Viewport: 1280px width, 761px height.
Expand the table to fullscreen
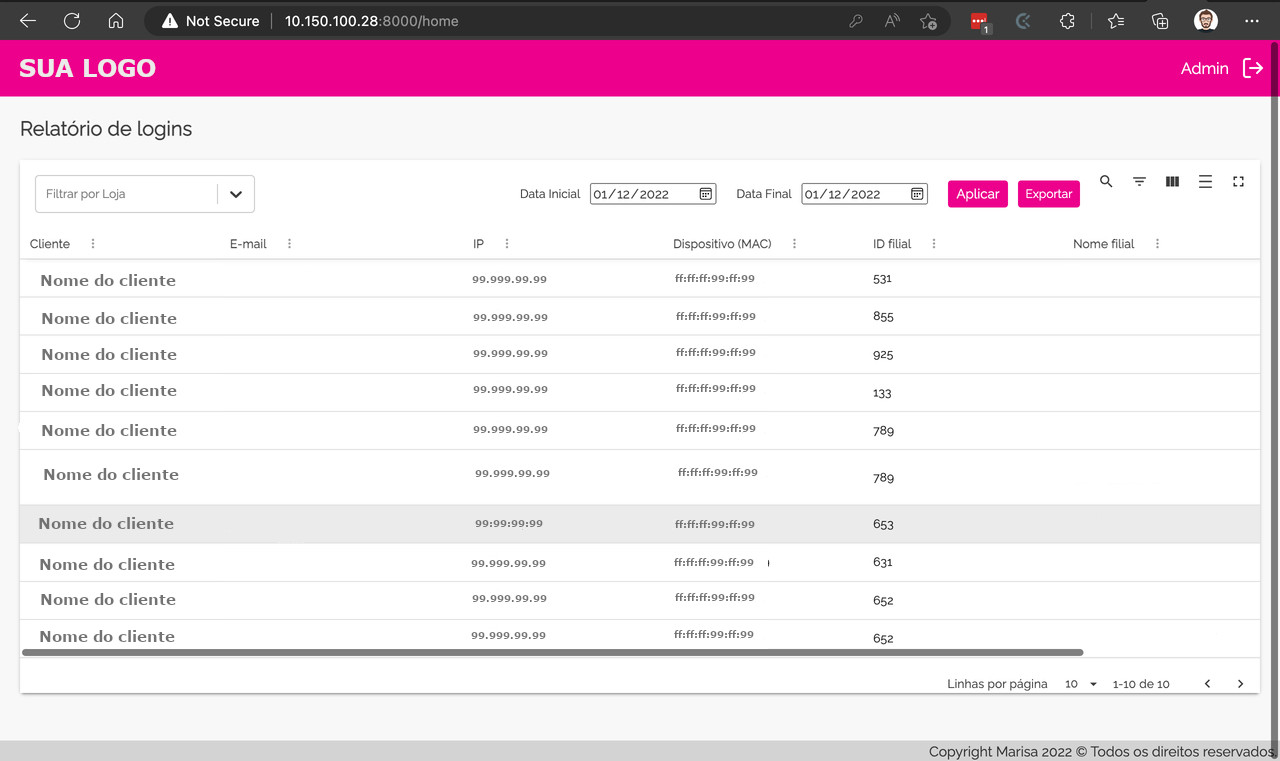tap(1238, 181)
